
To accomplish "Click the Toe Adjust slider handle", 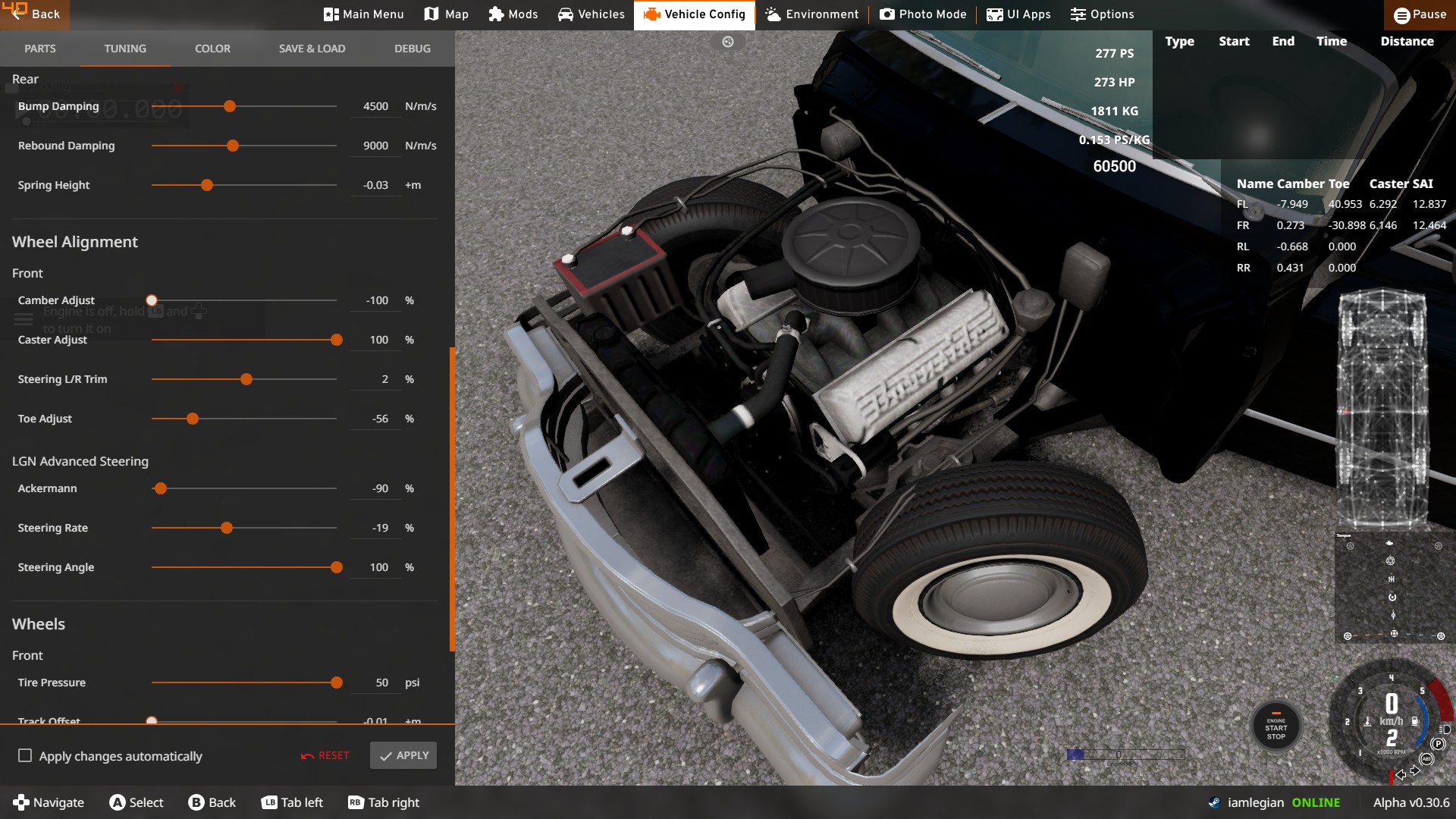I will tap(193, 419).
